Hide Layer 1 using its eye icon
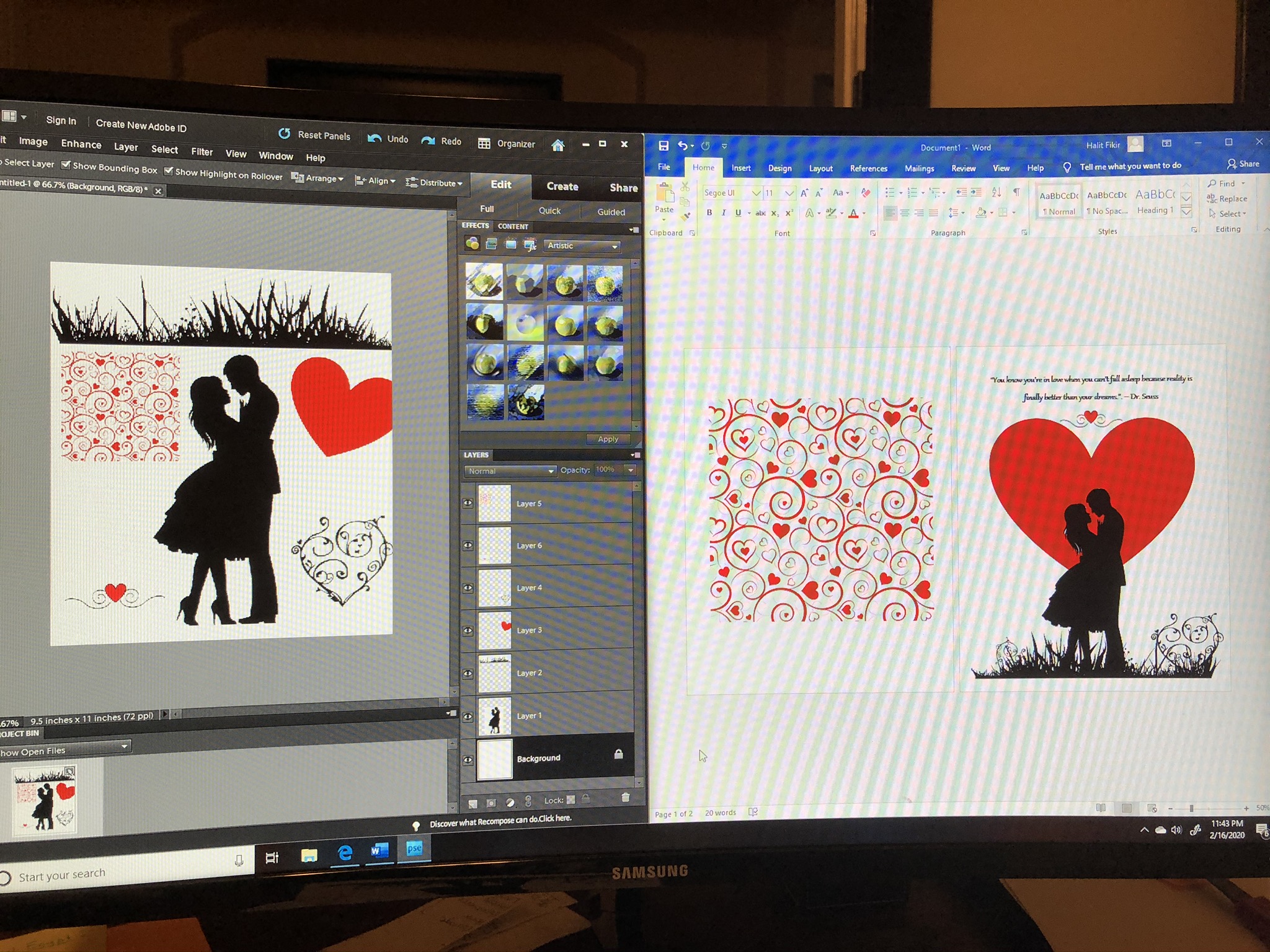 point(468,716)
